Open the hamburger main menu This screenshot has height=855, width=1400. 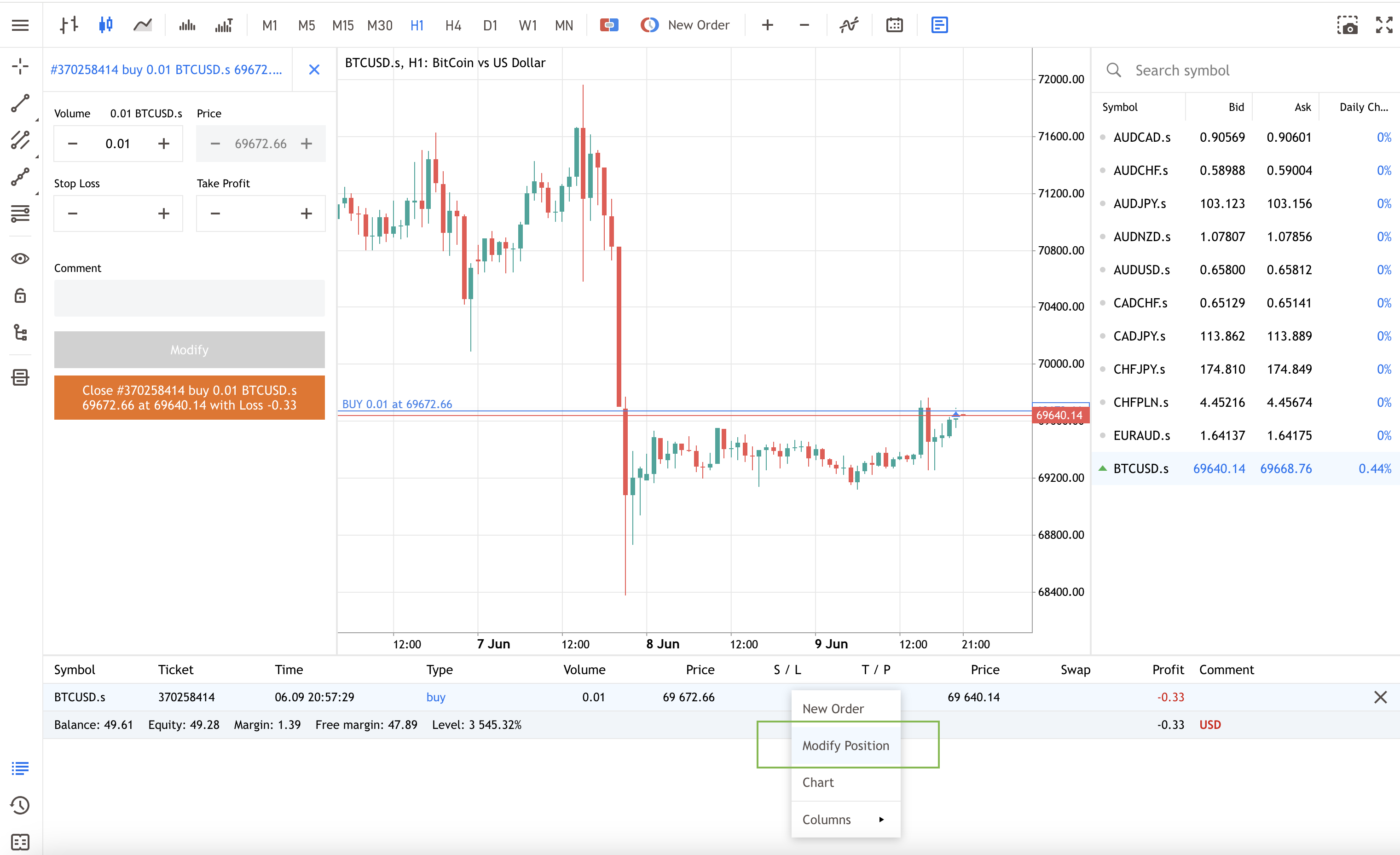(20, 25)
